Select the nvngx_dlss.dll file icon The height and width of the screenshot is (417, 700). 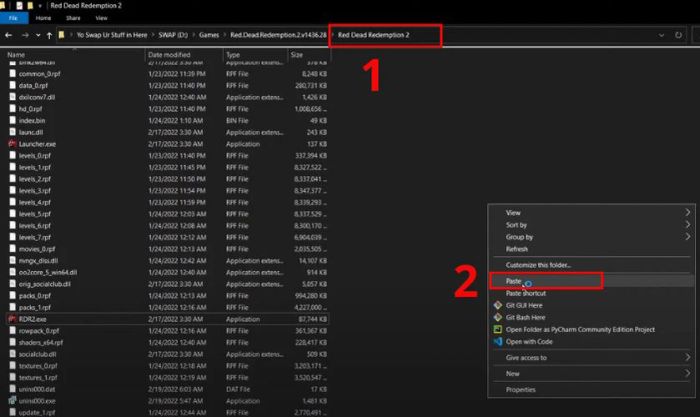click(x=12, y=260)
